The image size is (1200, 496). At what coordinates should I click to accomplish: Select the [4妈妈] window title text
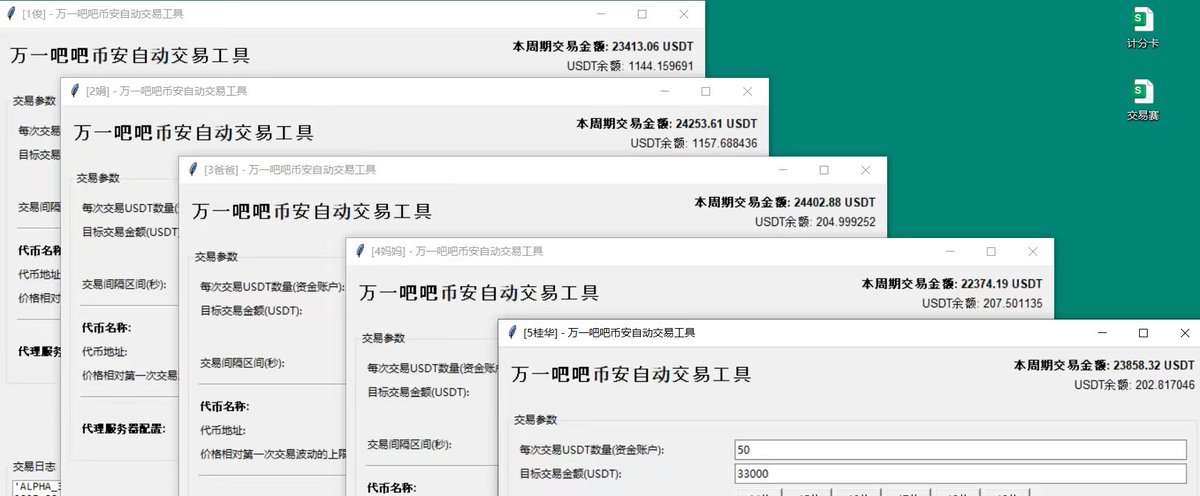click(457, 251)
